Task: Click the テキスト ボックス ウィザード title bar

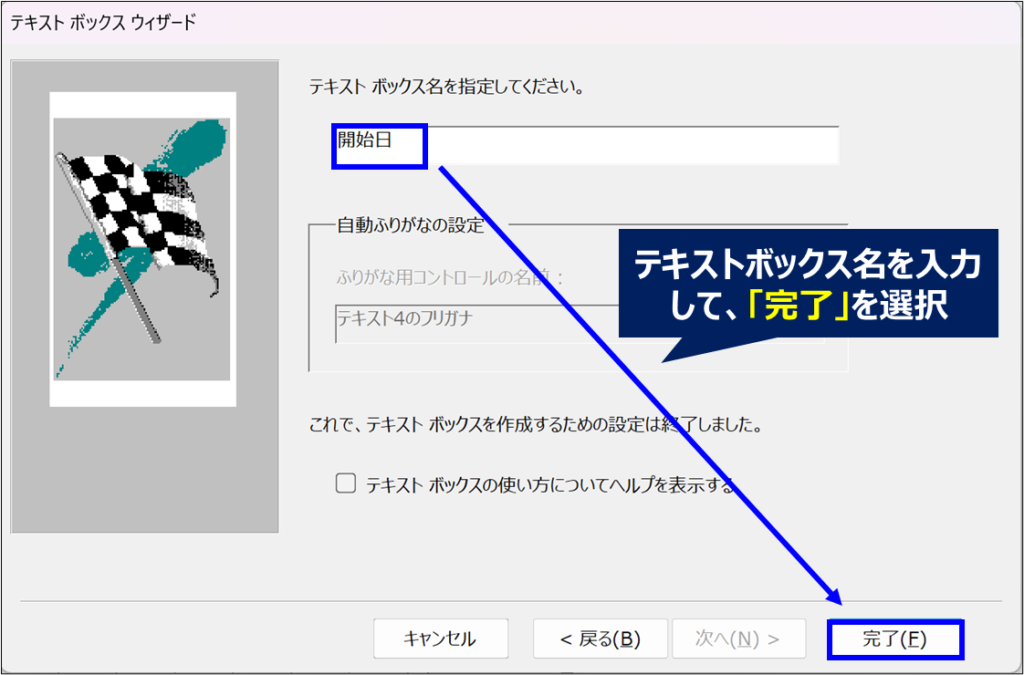Action: click(104, 23)
